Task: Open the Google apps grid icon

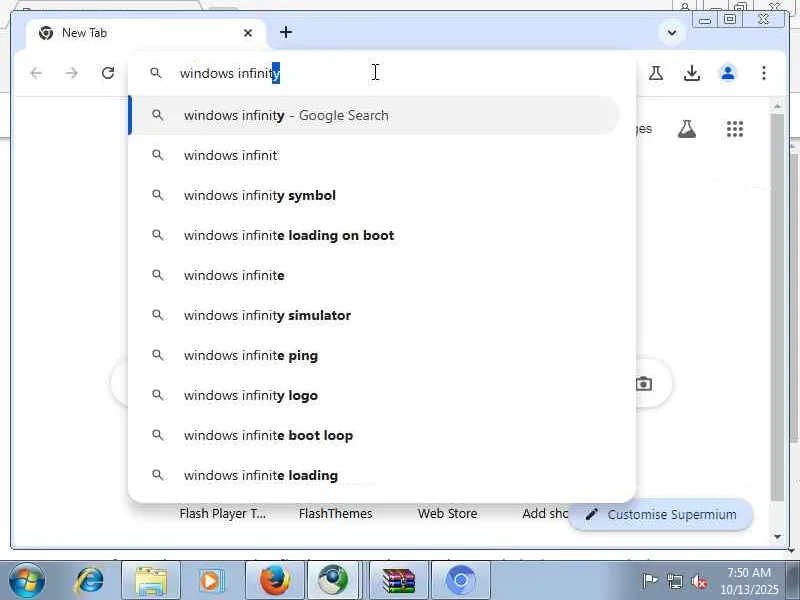Action: tap(735, 129)
